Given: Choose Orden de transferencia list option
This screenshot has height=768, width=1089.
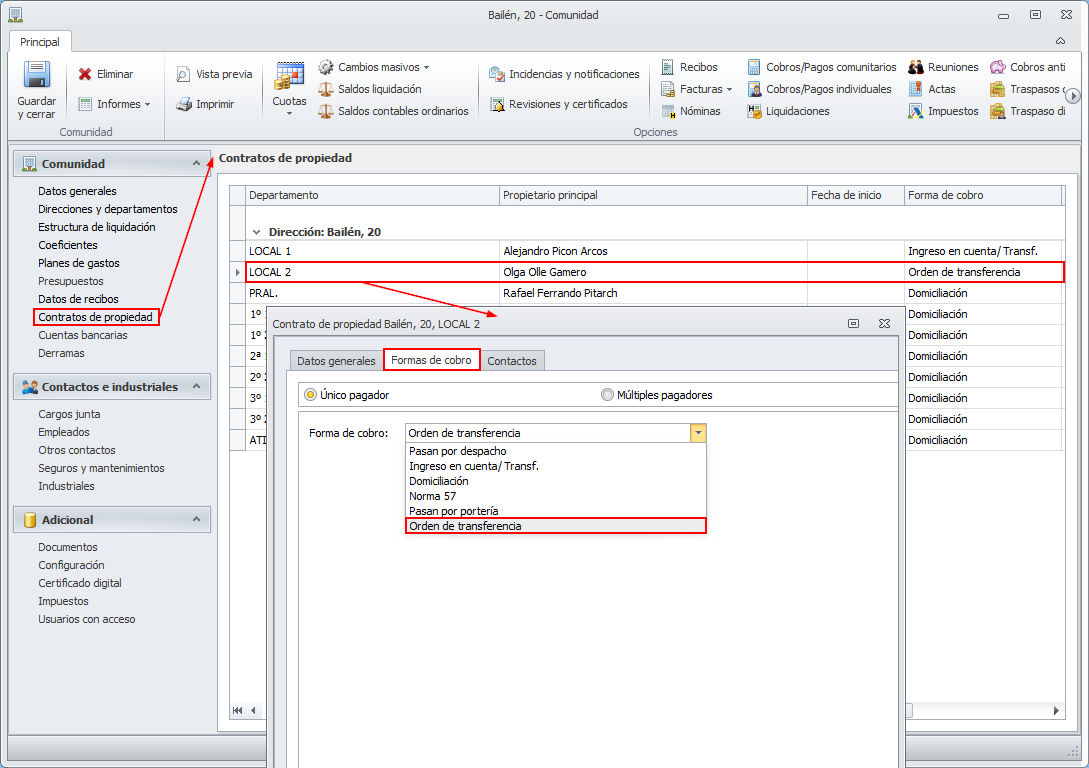Looking at the screenshot, I should point(556,526).
